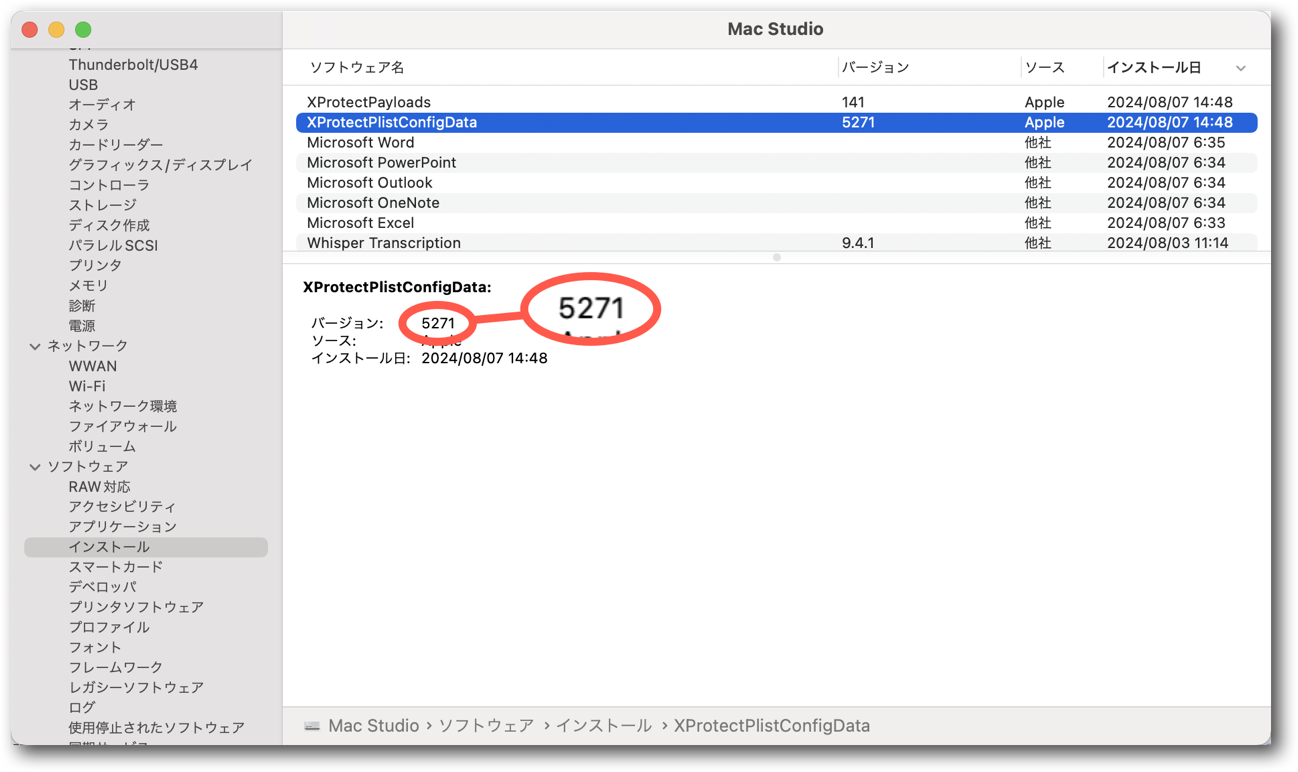Screen dimensions: 1298x772
Task: Select the Whisper Transcription row
Action: pos(776,242)
